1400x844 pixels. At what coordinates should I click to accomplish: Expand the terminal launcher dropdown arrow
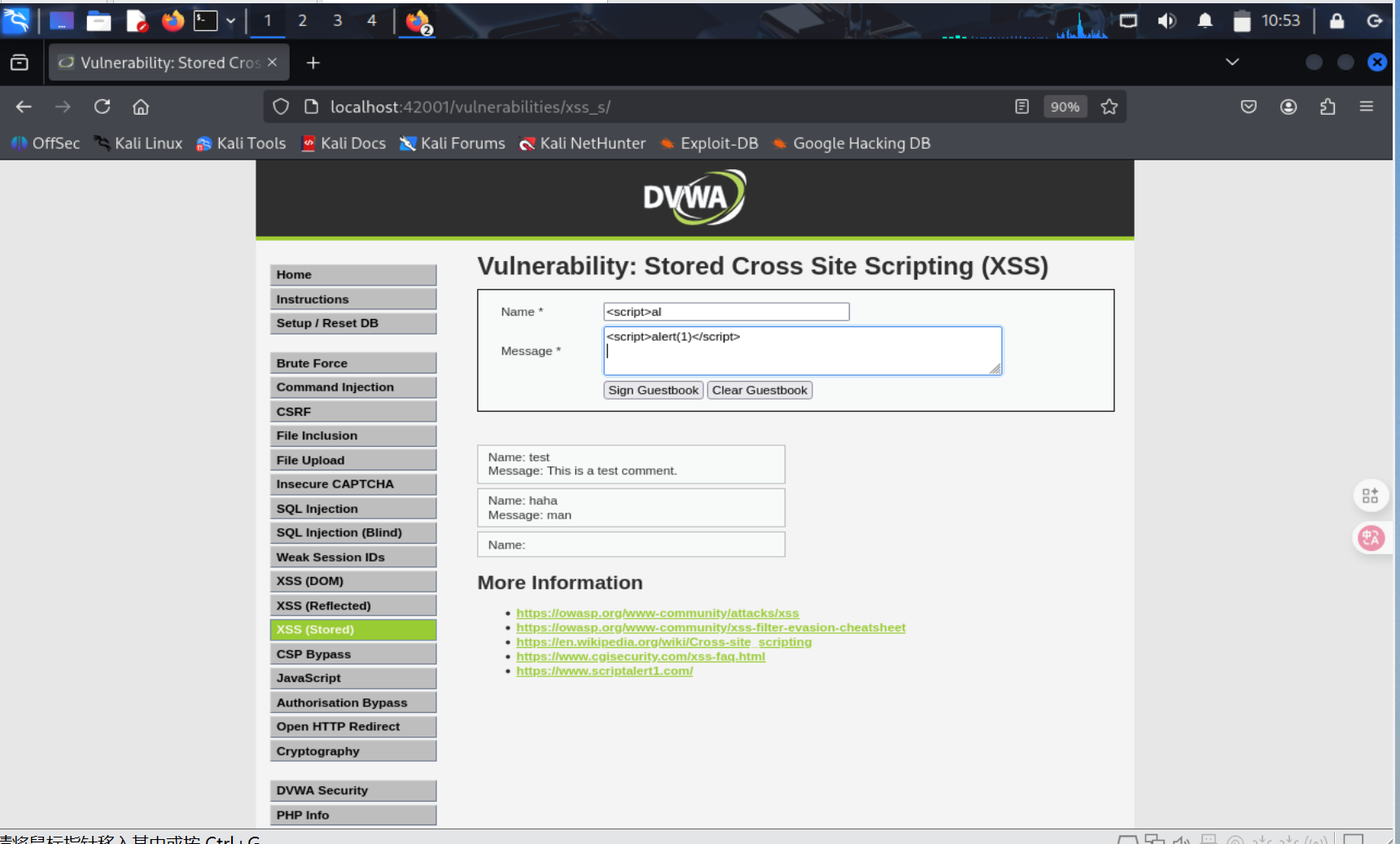[x=230, y=21]
